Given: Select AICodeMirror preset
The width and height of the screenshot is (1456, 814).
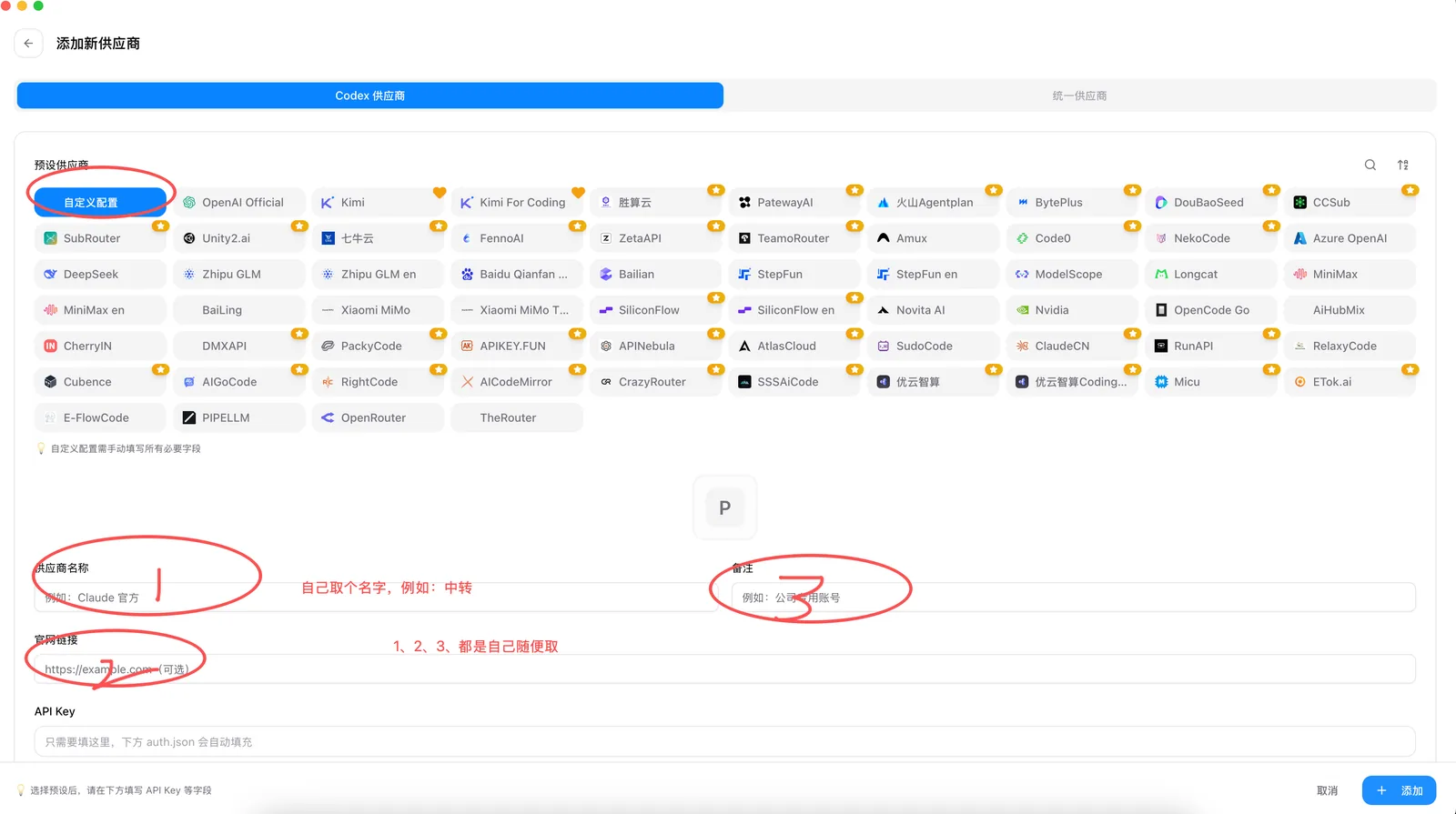Looking at the screenshot, I should [517, 382].
